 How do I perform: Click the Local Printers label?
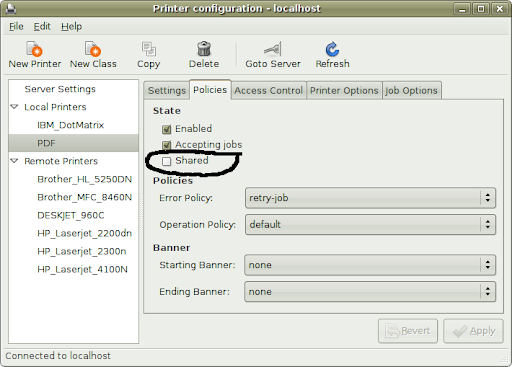click(x=55, y=107)
